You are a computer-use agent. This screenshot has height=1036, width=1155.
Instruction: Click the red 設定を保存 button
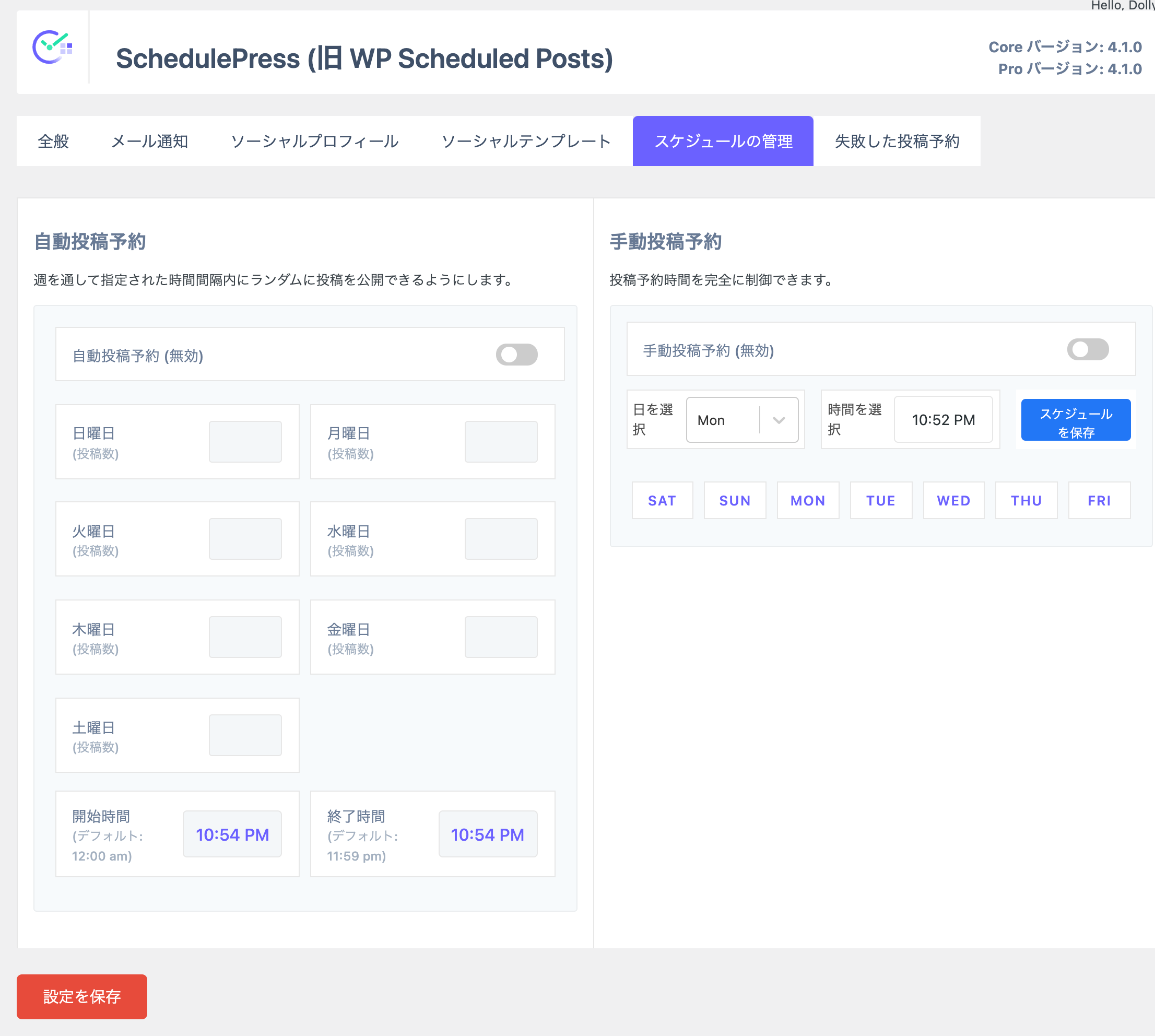tap(82, 997)
